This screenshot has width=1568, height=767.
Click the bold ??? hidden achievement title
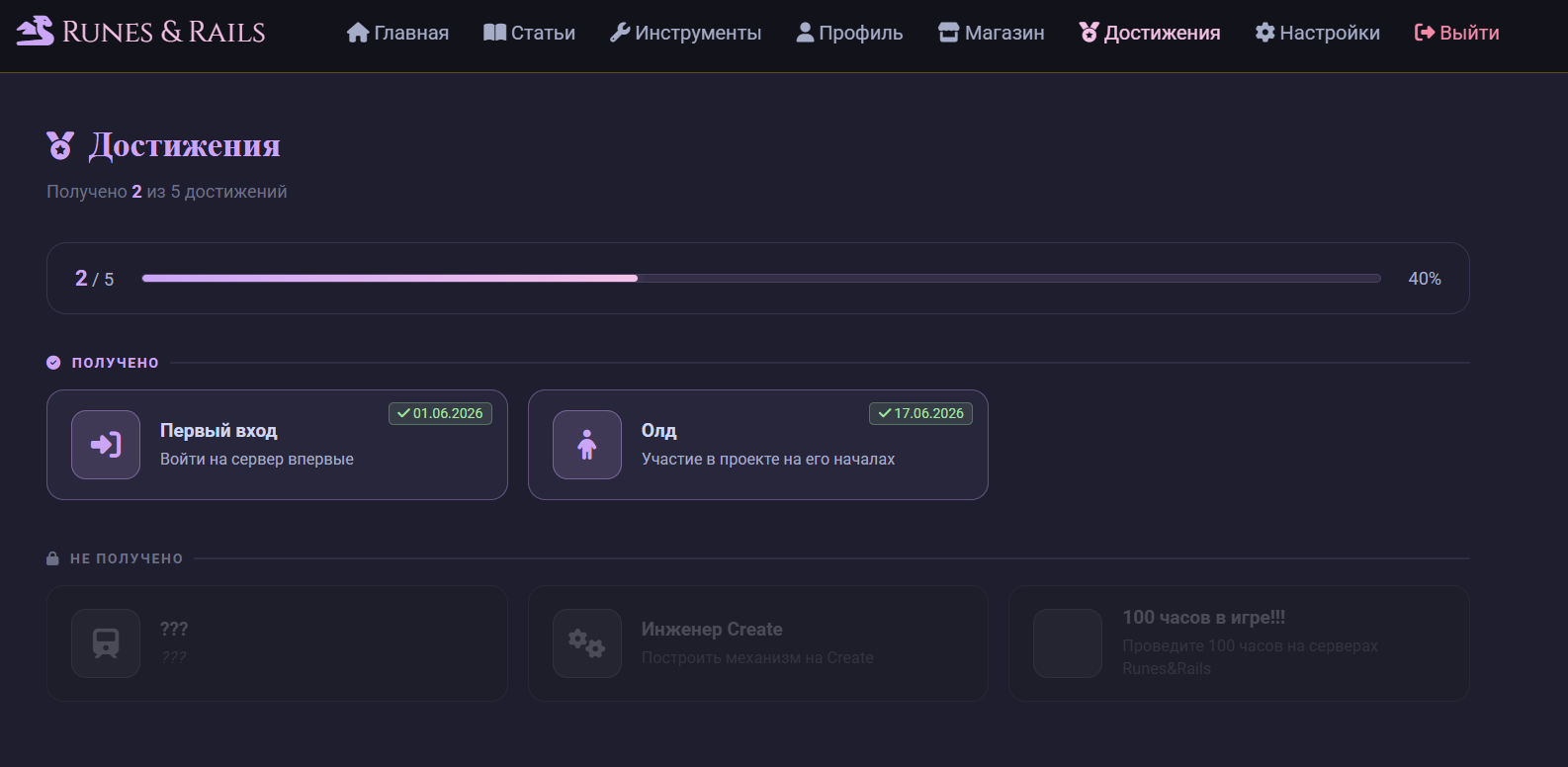(x=174, y=629)
